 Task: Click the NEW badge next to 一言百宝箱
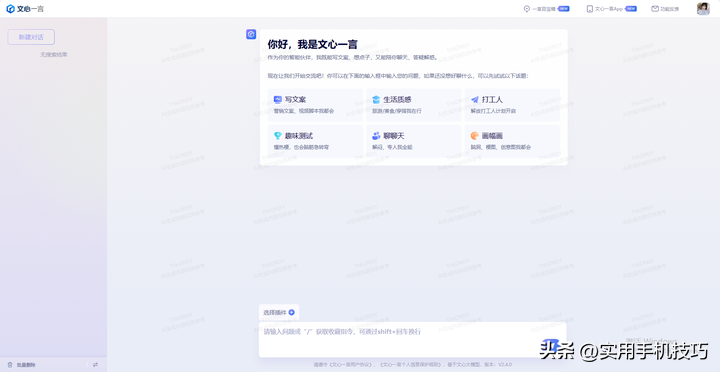563,9
